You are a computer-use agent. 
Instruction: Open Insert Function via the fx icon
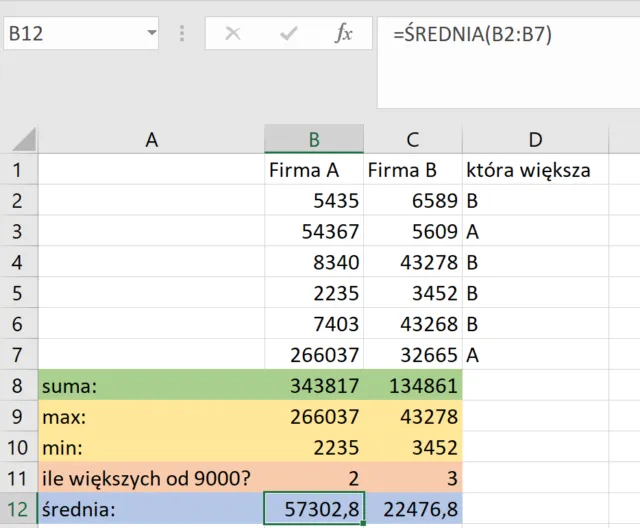[x=343, y=34]
